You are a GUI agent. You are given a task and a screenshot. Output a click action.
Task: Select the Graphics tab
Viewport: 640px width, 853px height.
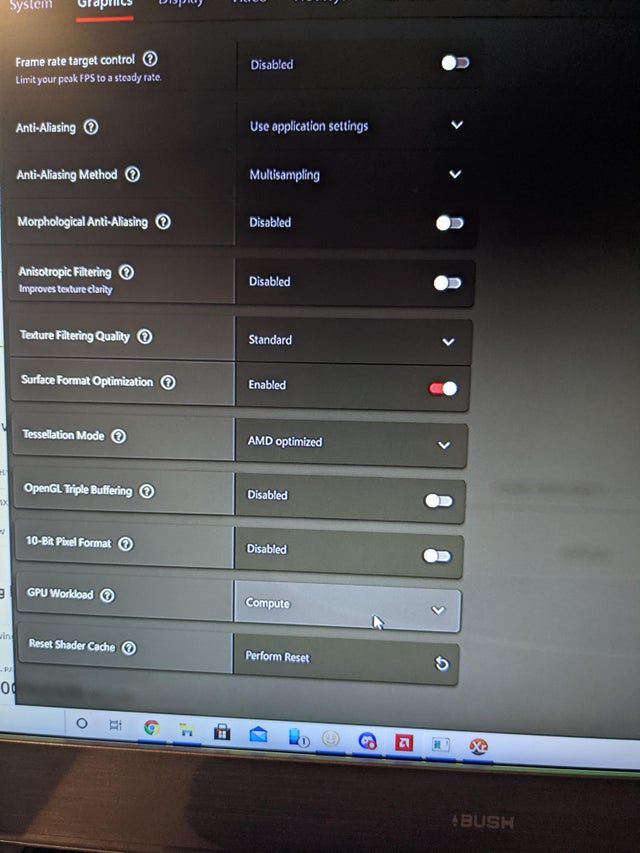point(104,4)
